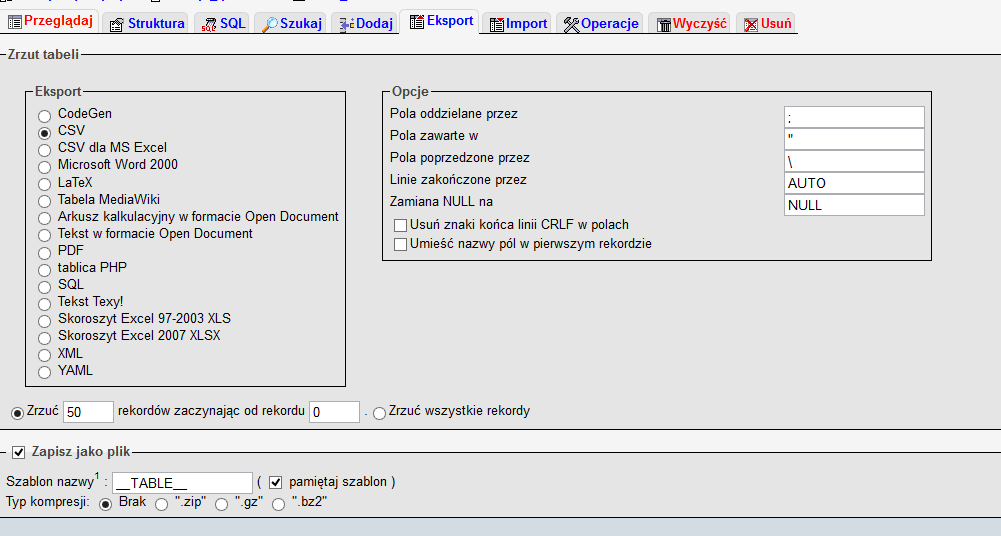Open the Przeglądaj tab
The image size is (1001, 536).
point(58,21)
